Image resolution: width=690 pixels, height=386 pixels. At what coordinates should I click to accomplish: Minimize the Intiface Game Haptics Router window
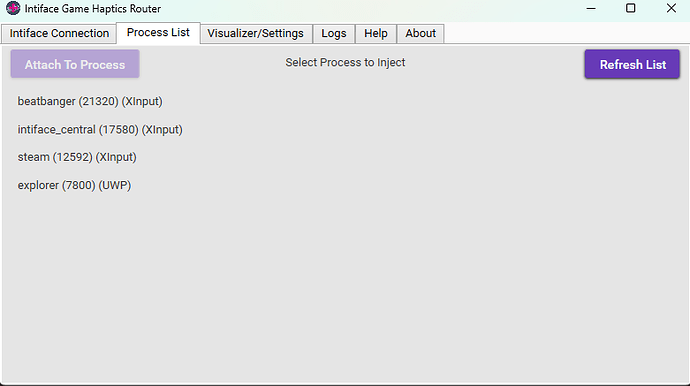[591, 8]
